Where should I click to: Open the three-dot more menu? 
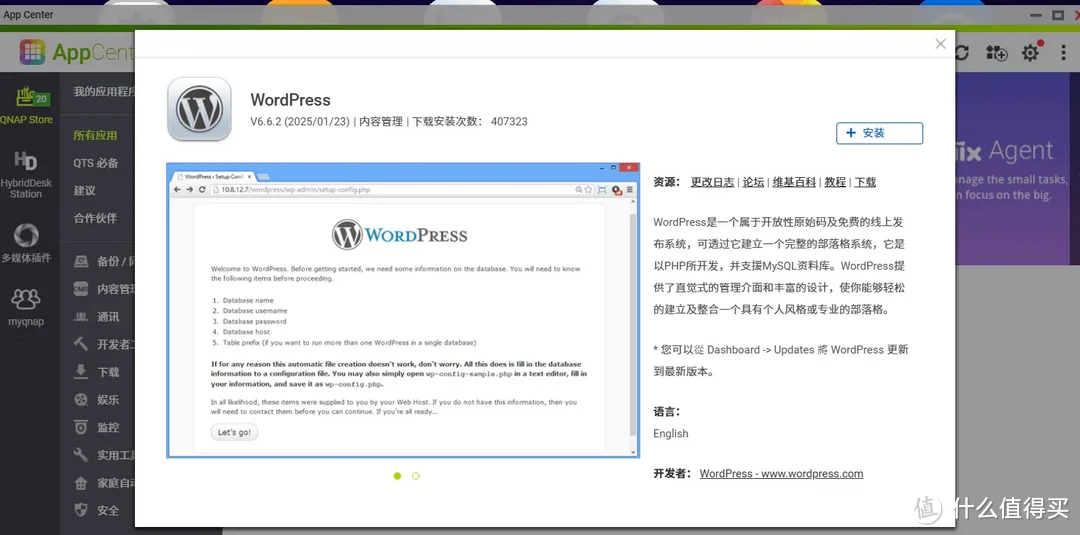[1063, 52]
